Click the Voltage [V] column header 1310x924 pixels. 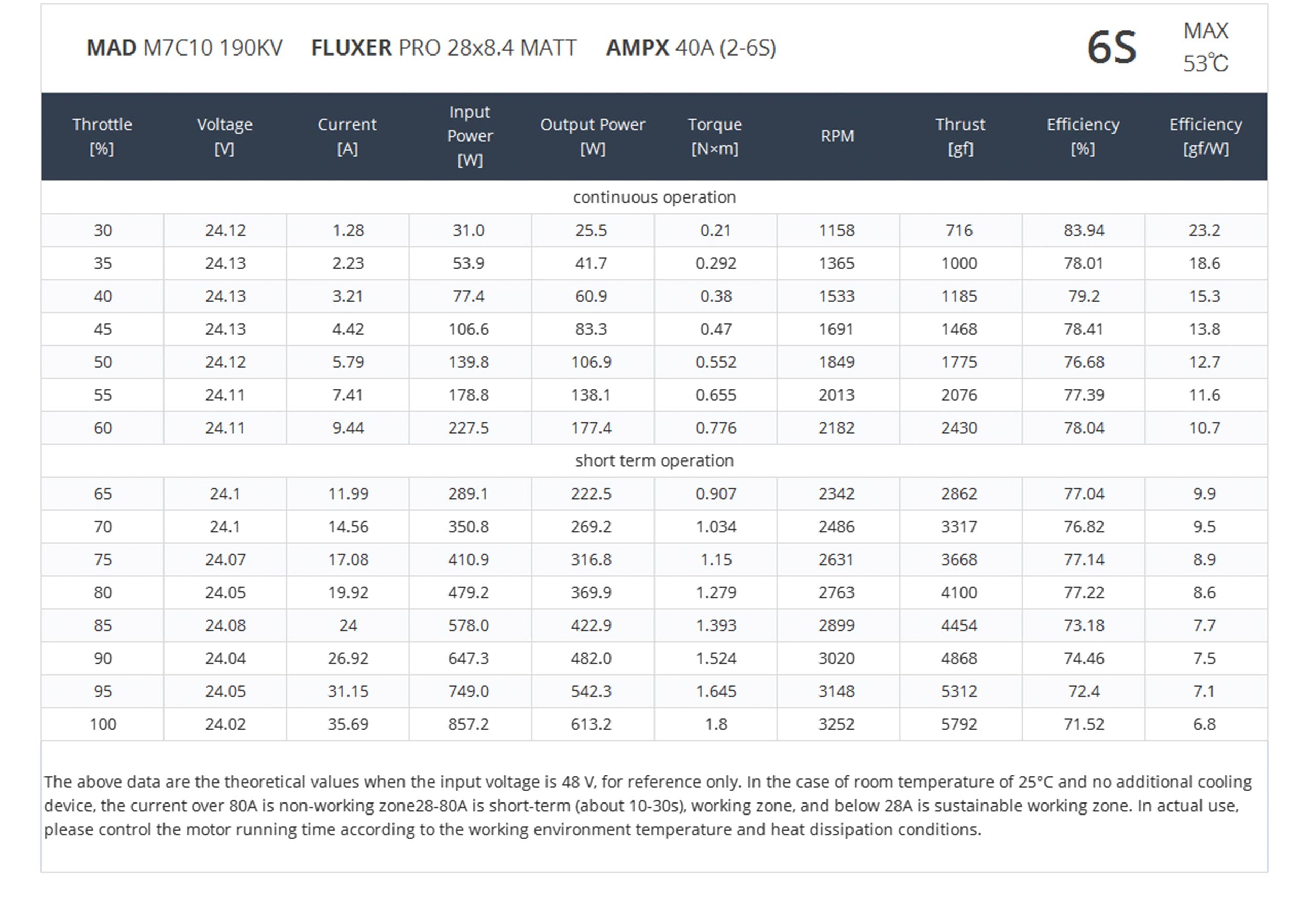click(x=225, y=136)
